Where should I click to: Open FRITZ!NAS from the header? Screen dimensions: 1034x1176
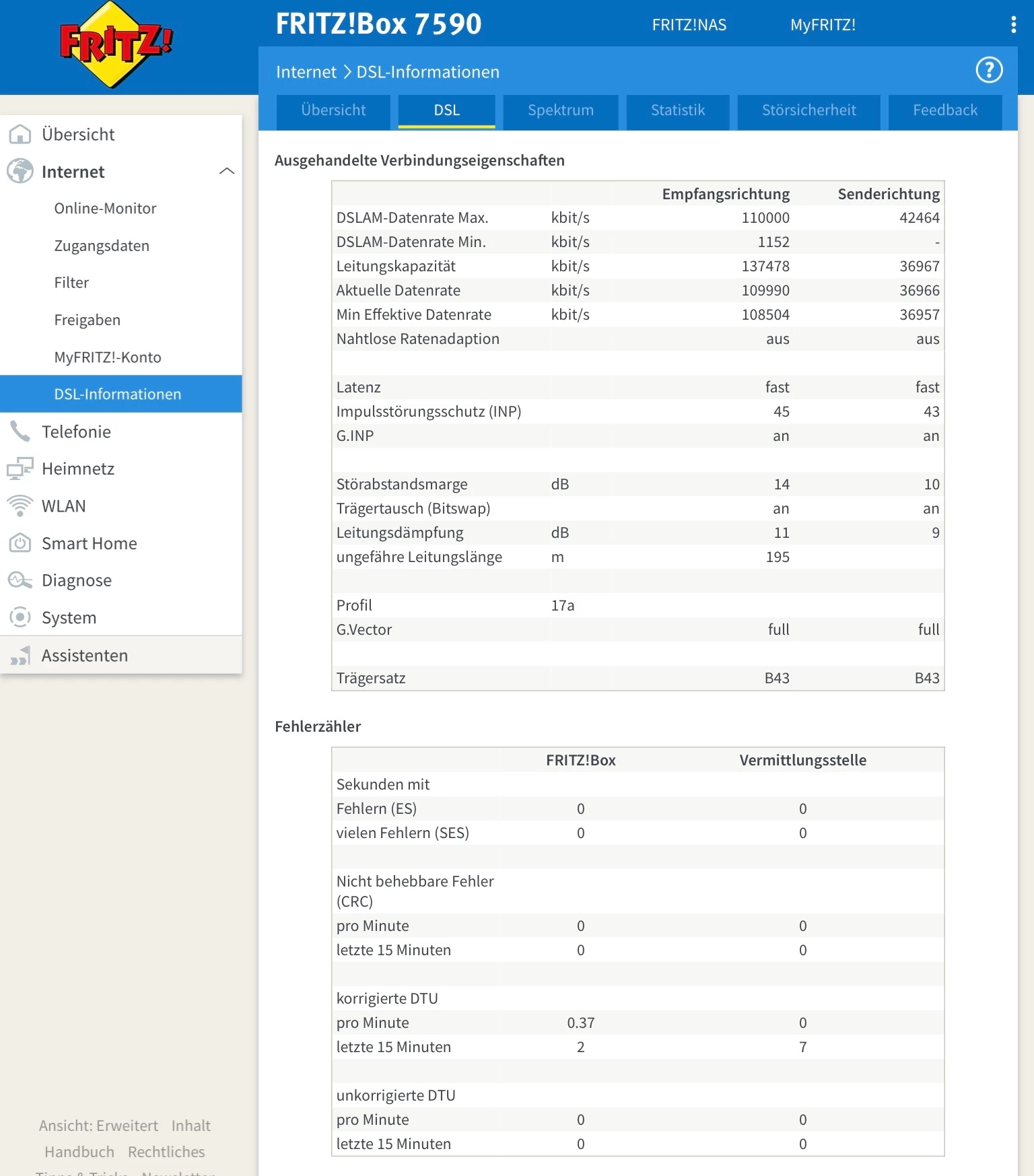point(689,25)
